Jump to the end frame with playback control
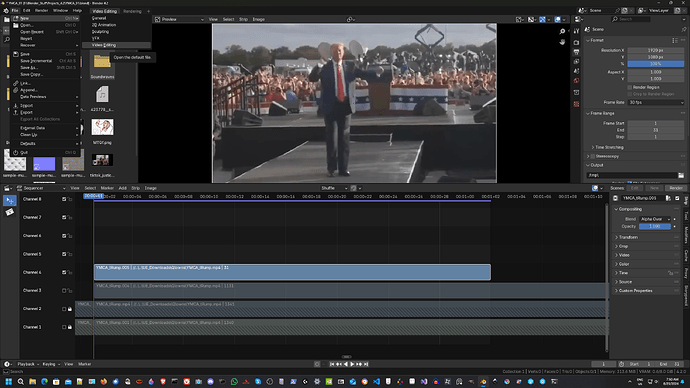The height and width of the screenshot is (388, 690). click(366, 364)
